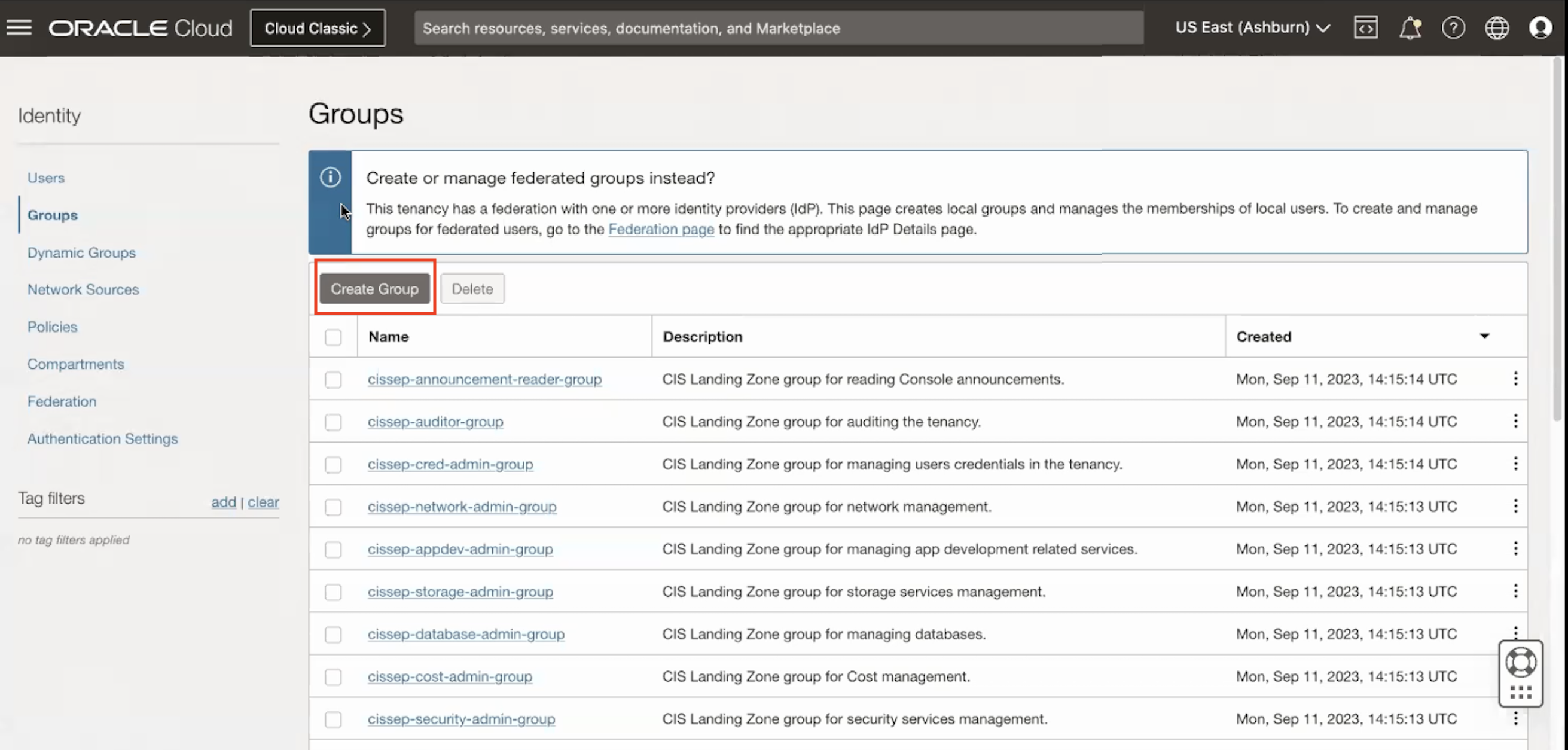Expand the Cloud Classic switcher
The height and width of the screenshot is (750, 1568).
coord(317,28)
